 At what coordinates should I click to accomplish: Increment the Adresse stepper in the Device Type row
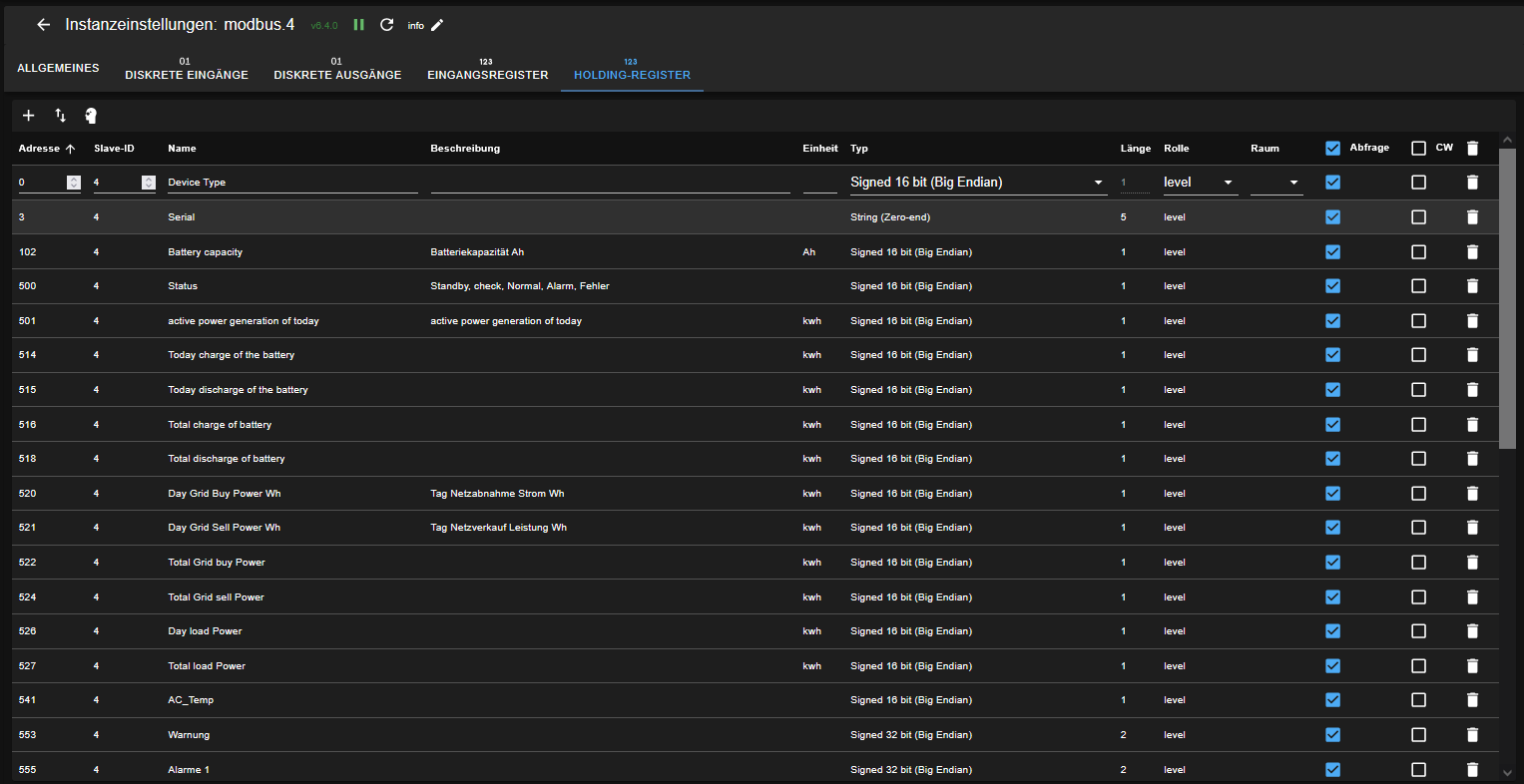coord(74,180)
